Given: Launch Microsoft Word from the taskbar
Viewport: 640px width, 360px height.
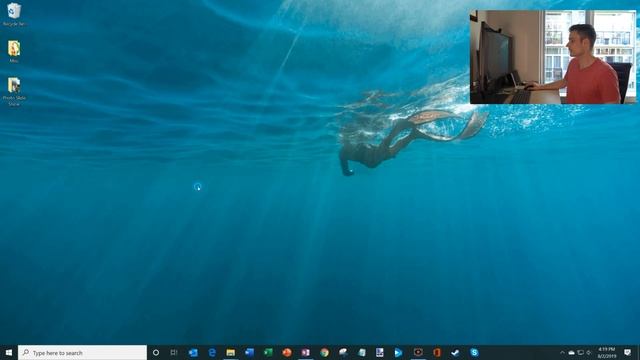Looking at the screenshot, I should click(249, 353).
